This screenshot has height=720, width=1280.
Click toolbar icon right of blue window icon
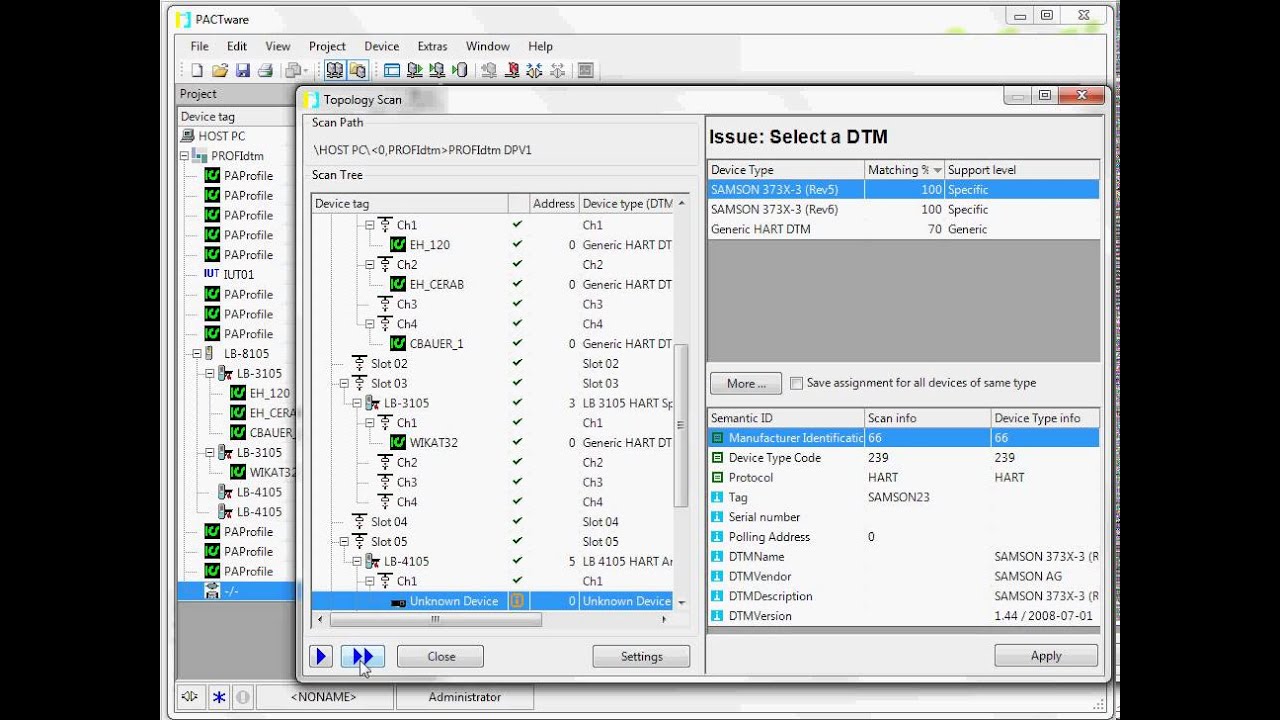coord(414,70)
